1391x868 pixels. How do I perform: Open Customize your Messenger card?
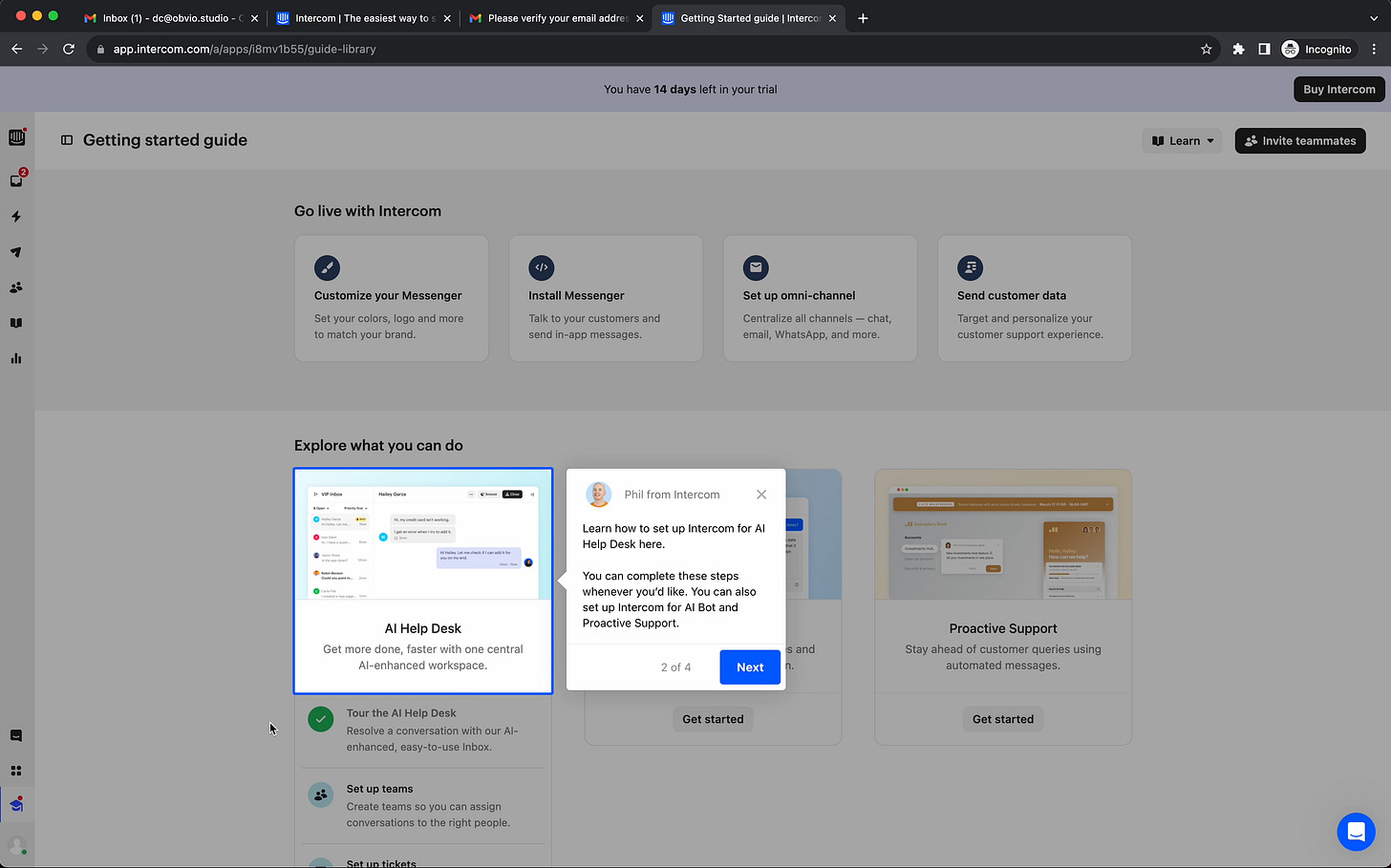click(x=392, y=299)
